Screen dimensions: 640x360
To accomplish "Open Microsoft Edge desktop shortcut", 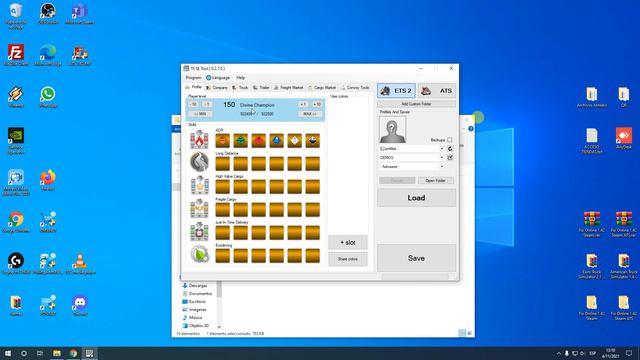I will tap(48, 55).
